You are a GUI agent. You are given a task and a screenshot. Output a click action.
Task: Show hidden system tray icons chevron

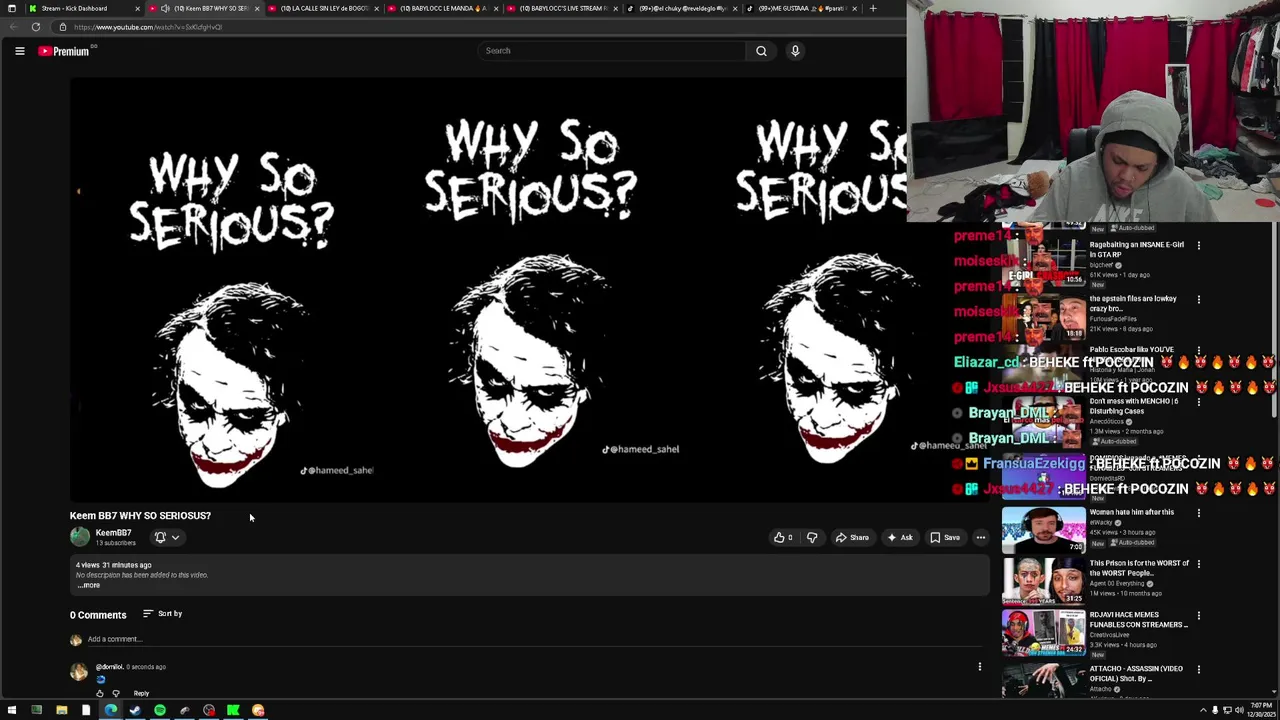(1203, 711)
